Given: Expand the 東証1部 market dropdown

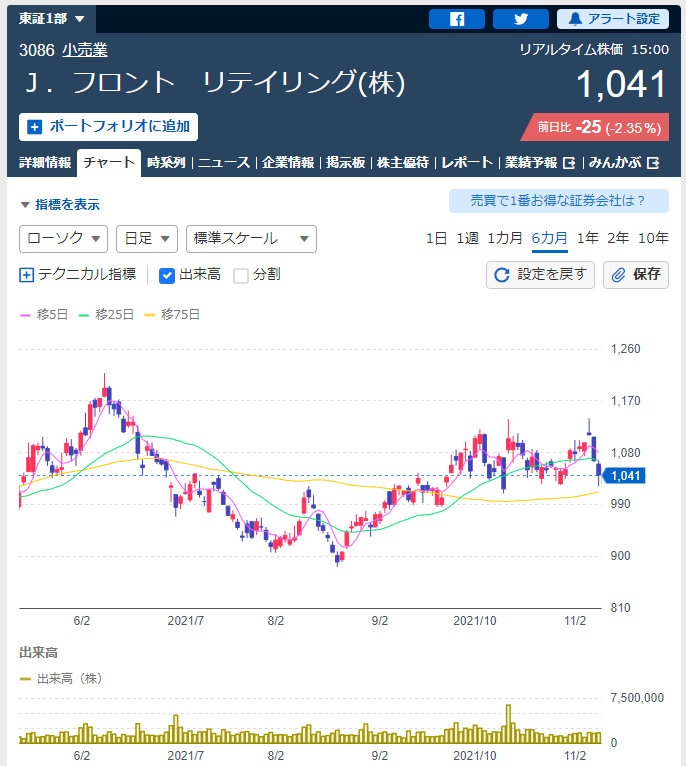Looking at the screenshot, I should pyautogui.click(x=51, y=19).
